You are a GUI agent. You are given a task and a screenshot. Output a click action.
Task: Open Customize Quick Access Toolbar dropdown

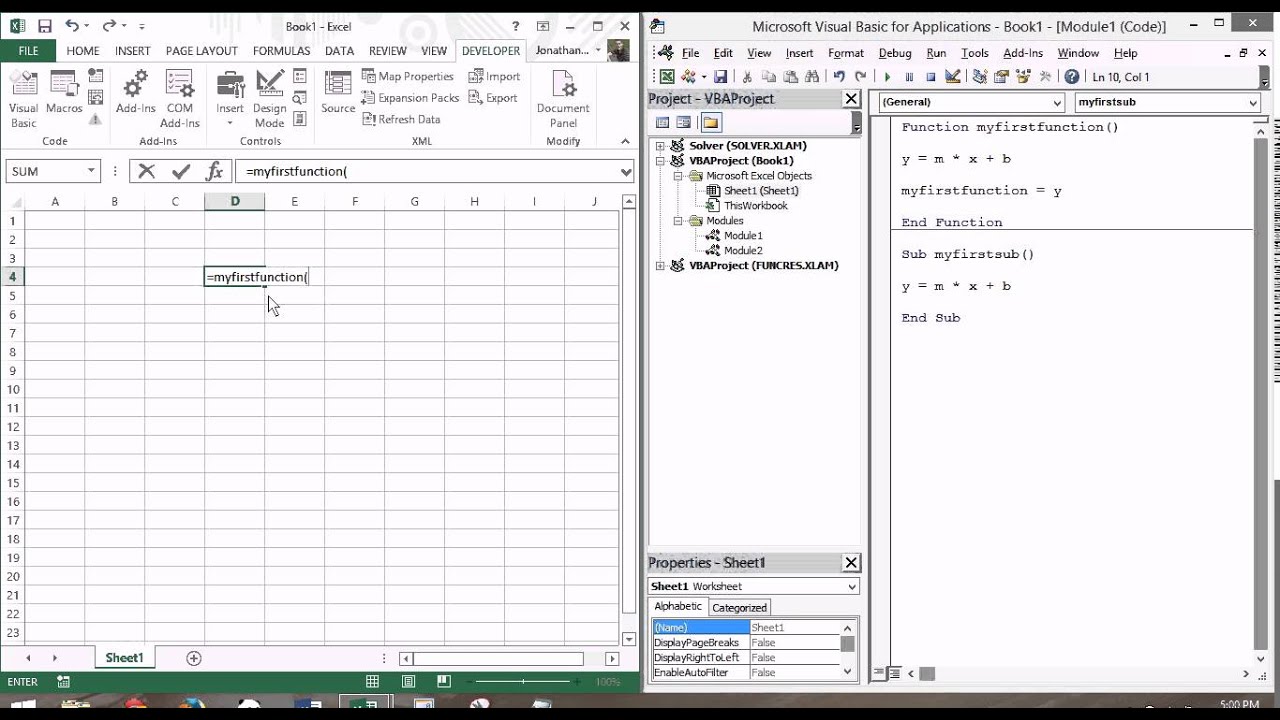[x=142, y=27]
